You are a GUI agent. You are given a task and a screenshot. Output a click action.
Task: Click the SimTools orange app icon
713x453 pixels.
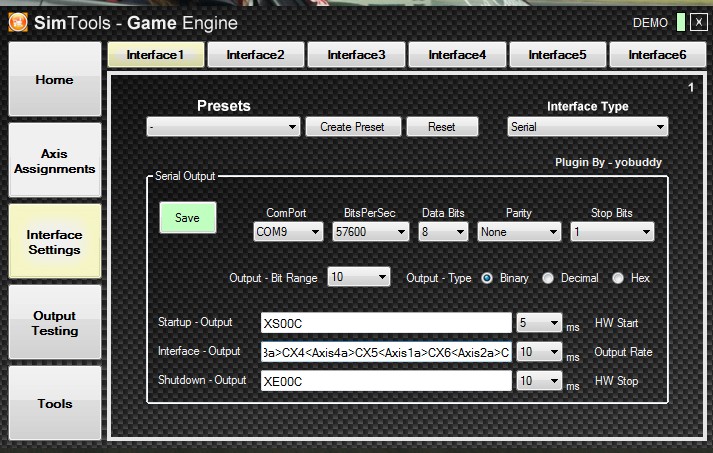pos(18,22)
